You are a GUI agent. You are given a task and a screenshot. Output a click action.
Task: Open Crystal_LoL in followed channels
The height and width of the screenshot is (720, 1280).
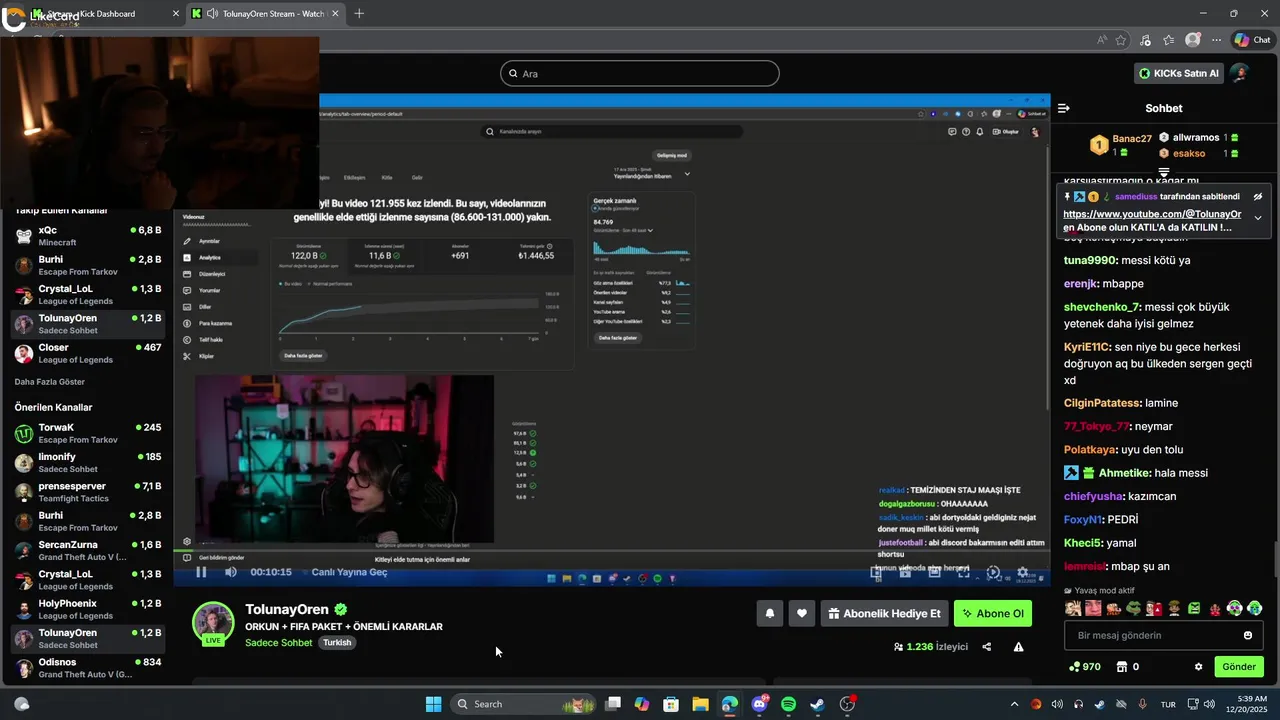click(x=88, y=295)
